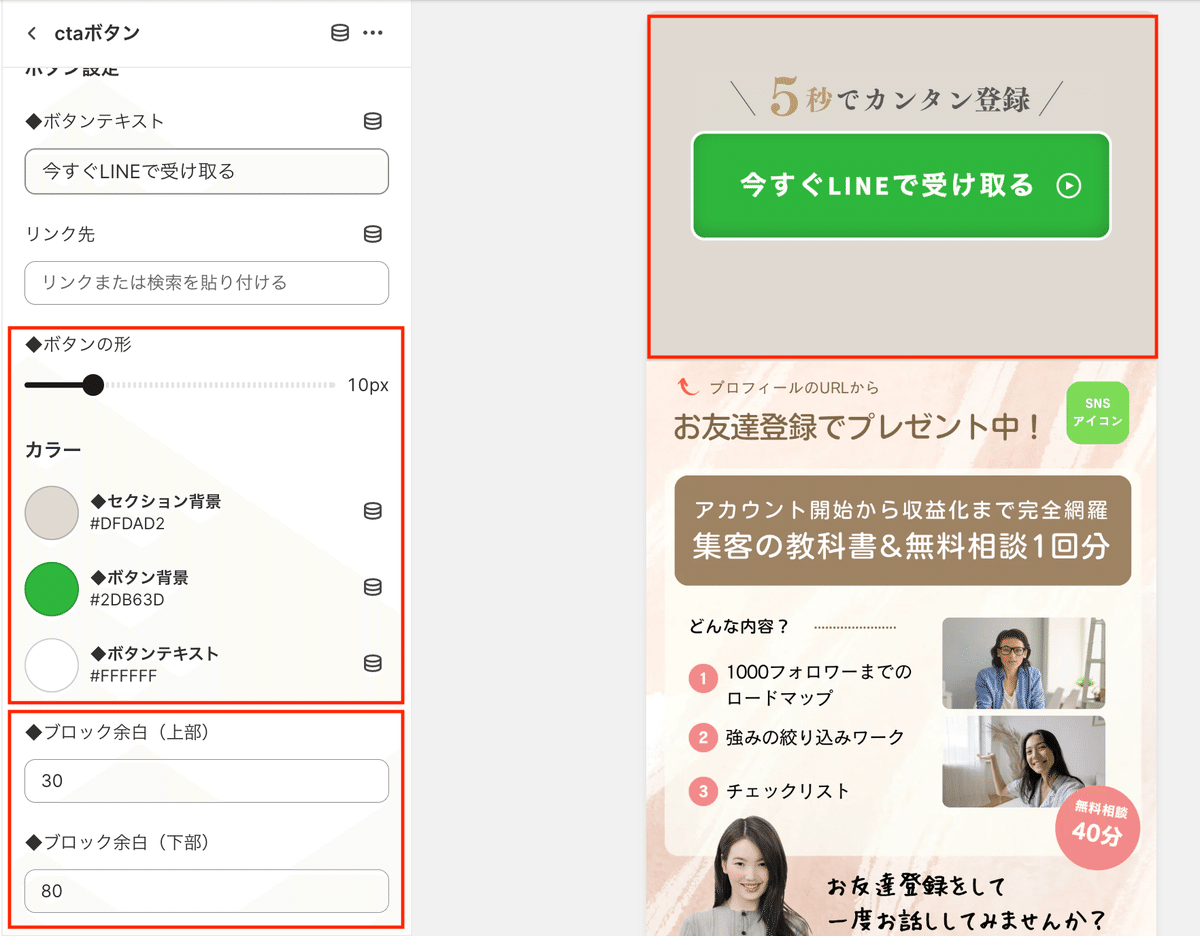Click the green SNSアイコン badge in the preview
Viewport: 1200px width, 936px height.
1097,412
